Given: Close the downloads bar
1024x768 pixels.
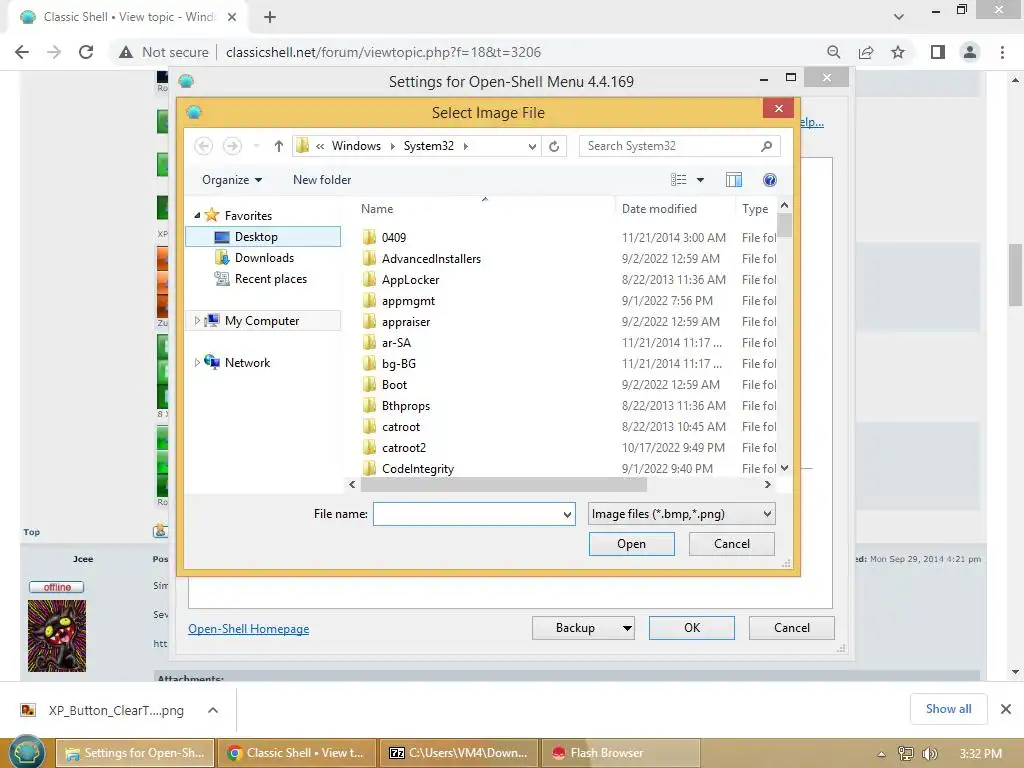Looking at the screenshot, I should point(1006,709).
